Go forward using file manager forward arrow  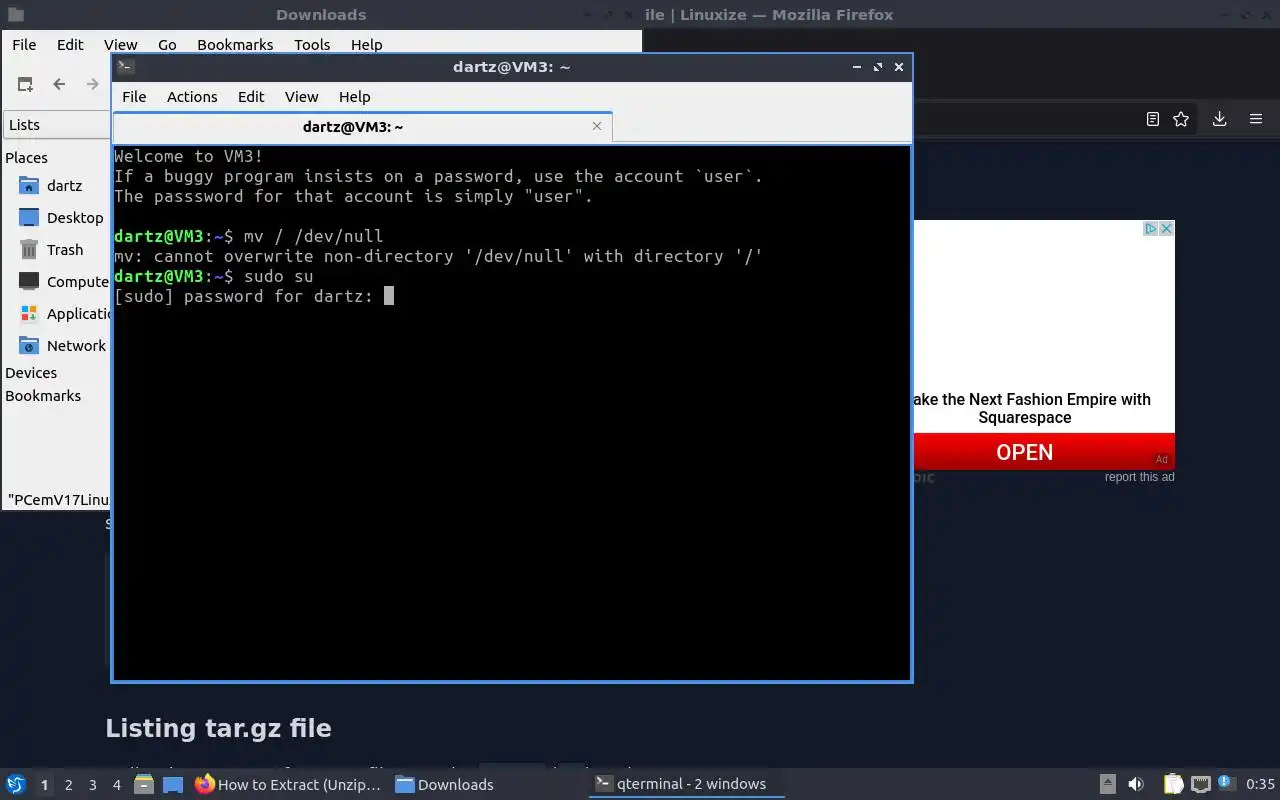(93, 85)
